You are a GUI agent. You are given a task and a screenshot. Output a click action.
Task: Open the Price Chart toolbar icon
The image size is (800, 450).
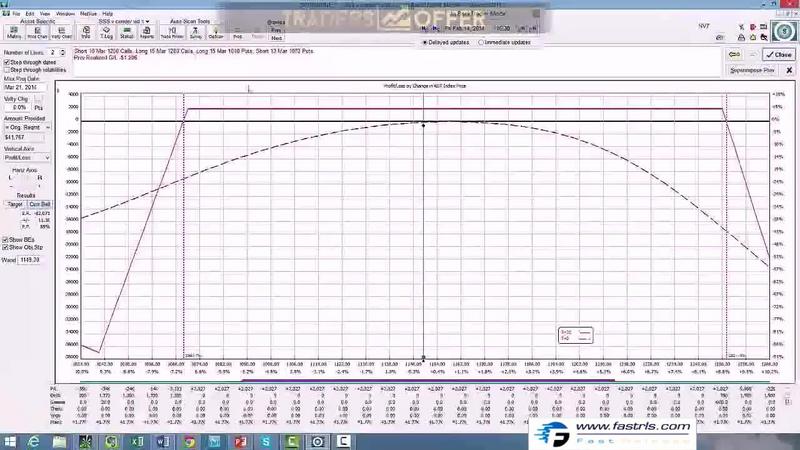[x=37, y=33]
